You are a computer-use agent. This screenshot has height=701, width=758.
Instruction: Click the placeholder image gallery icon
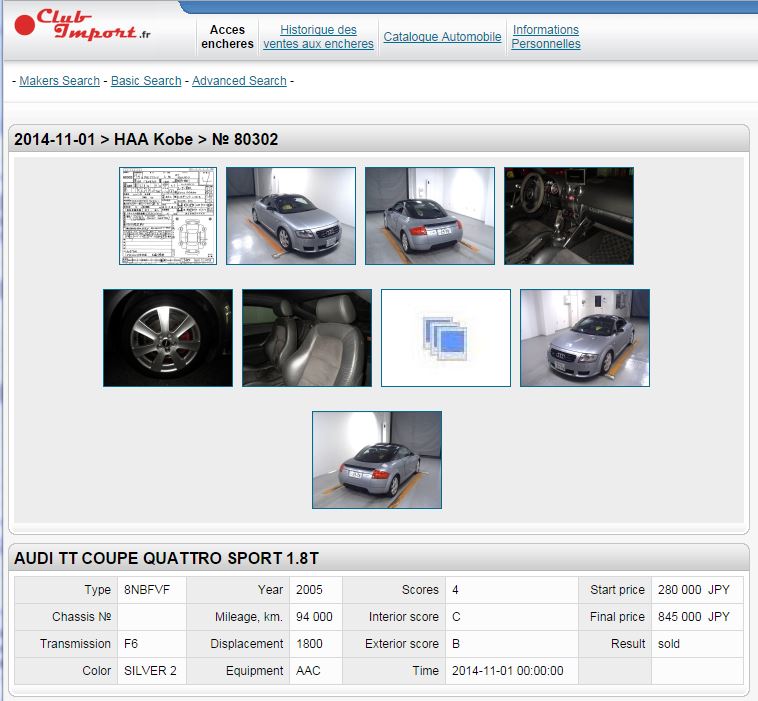(446, 338)
